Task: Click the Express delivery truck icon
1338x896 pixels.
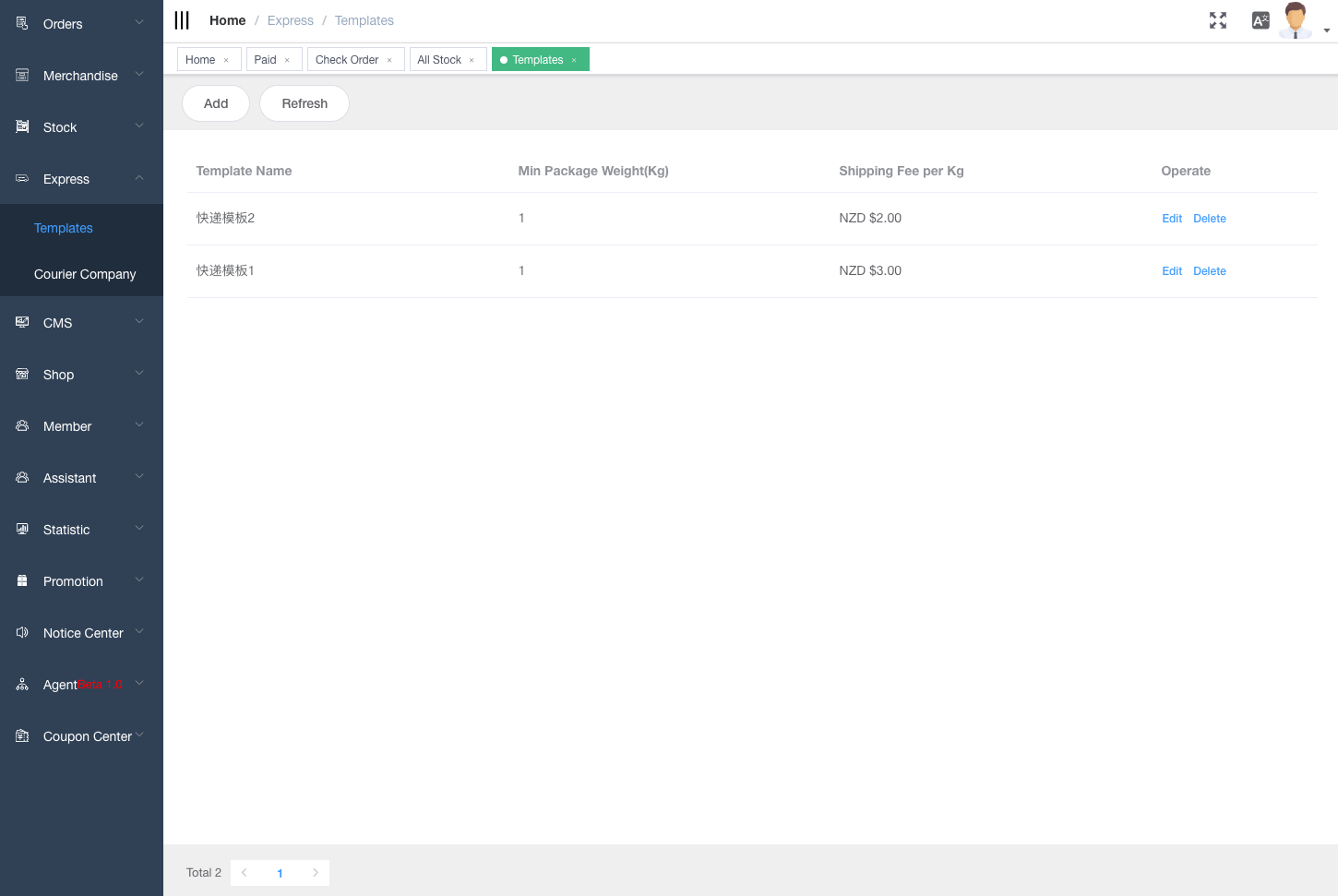Action: pyautogui.click(x=20, y=178)
